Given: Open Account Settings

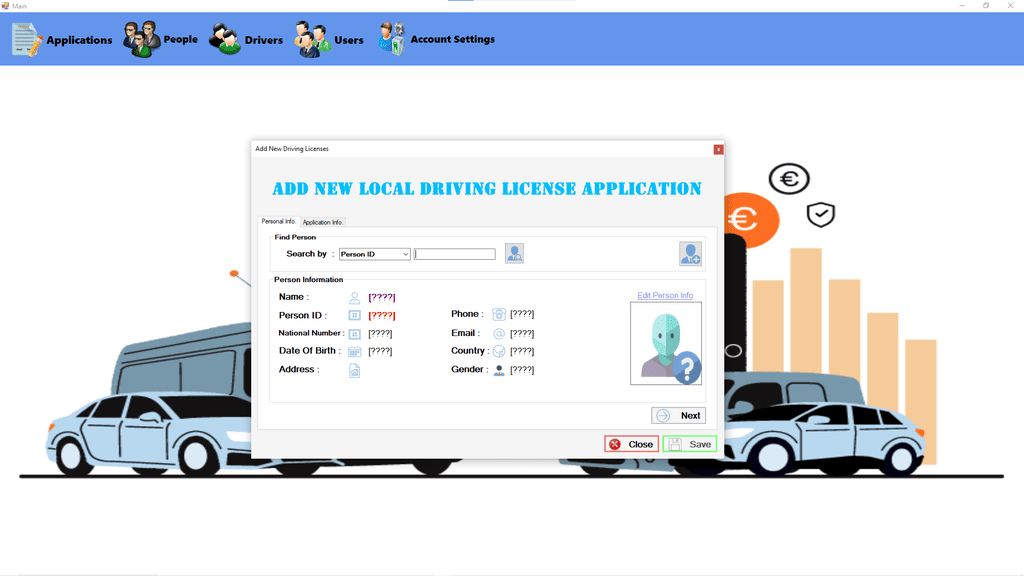Looking at the screenshot, I should click(436, 40).
